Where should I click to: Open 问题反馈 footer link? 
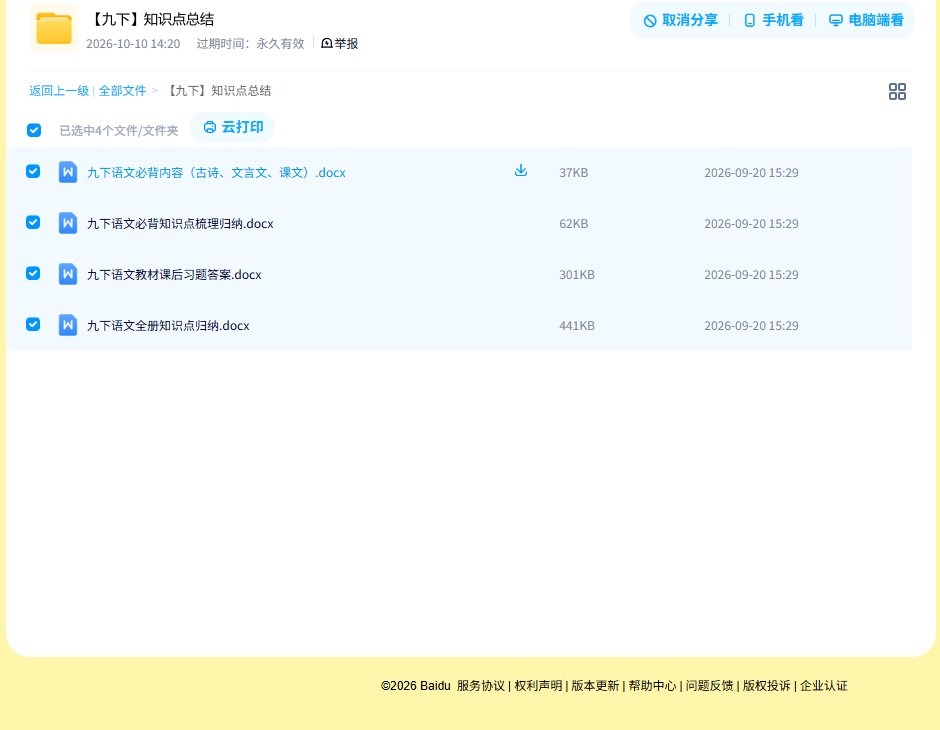(709, 686)
